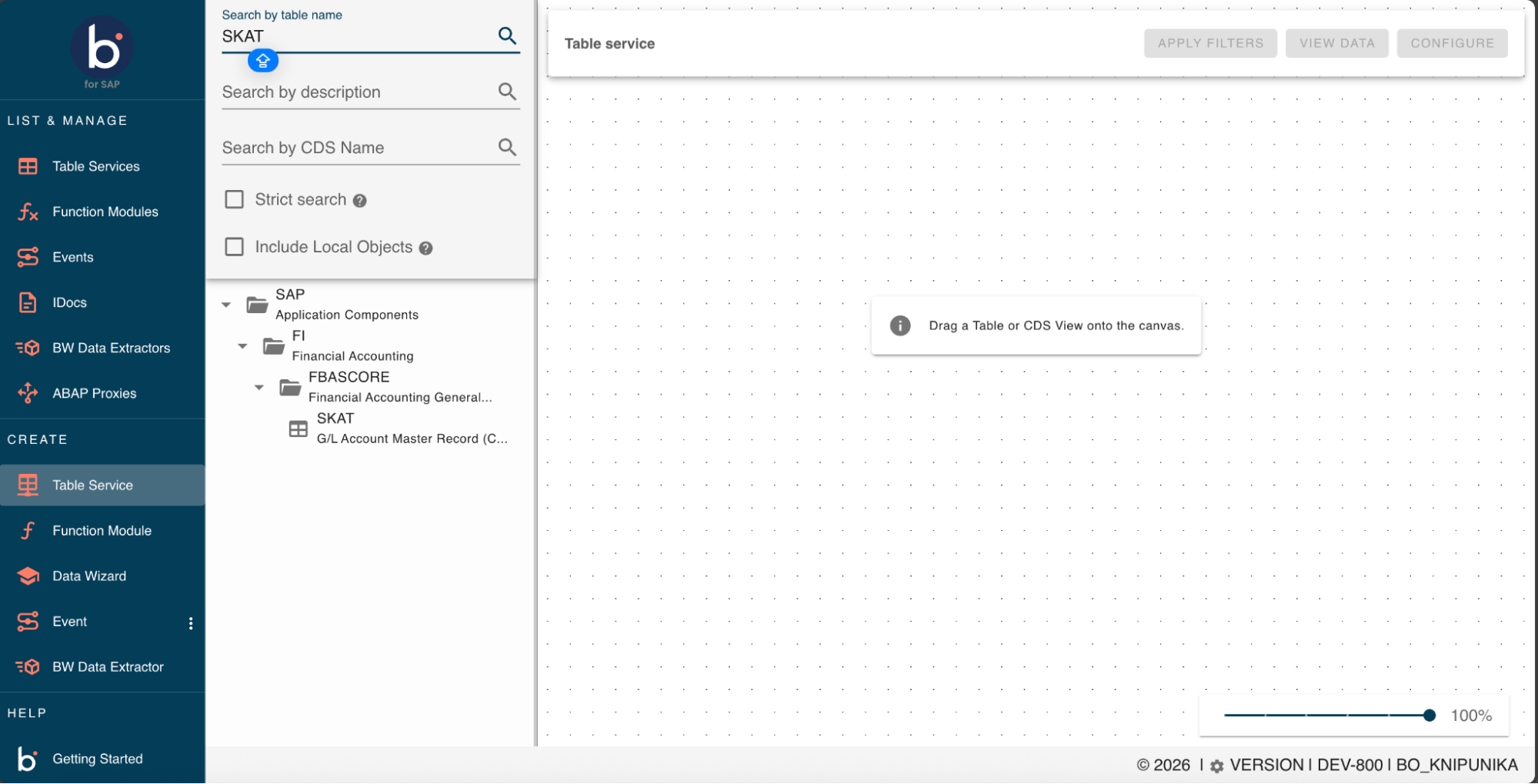Screen dimensions: 1538x784
Task: Click the CONFIGURE button
Action: click(x=1452, y=44)
